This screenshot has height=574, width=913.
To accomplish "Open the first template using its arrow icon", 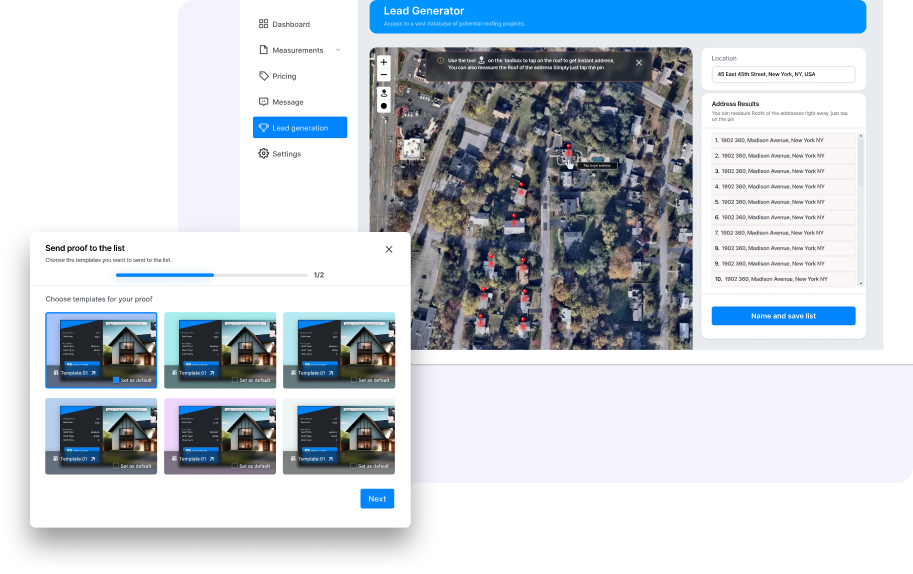I will pos(93,372).
